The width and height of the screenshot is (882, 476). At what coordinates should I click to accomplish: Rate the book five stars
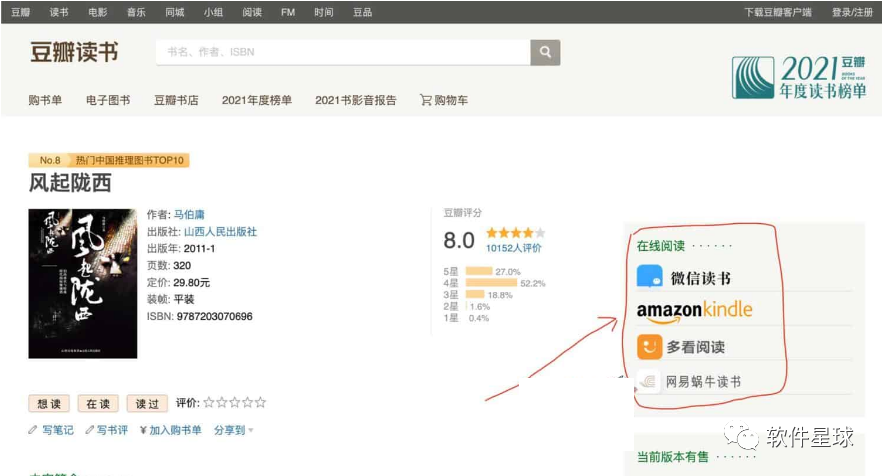coord(260,402)
